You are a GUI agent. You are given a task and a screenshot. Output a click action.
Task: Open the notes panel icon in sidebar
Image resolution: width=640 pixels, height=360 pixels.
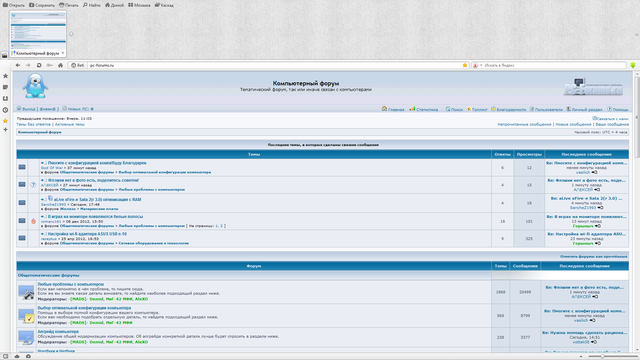coord(5,87)
